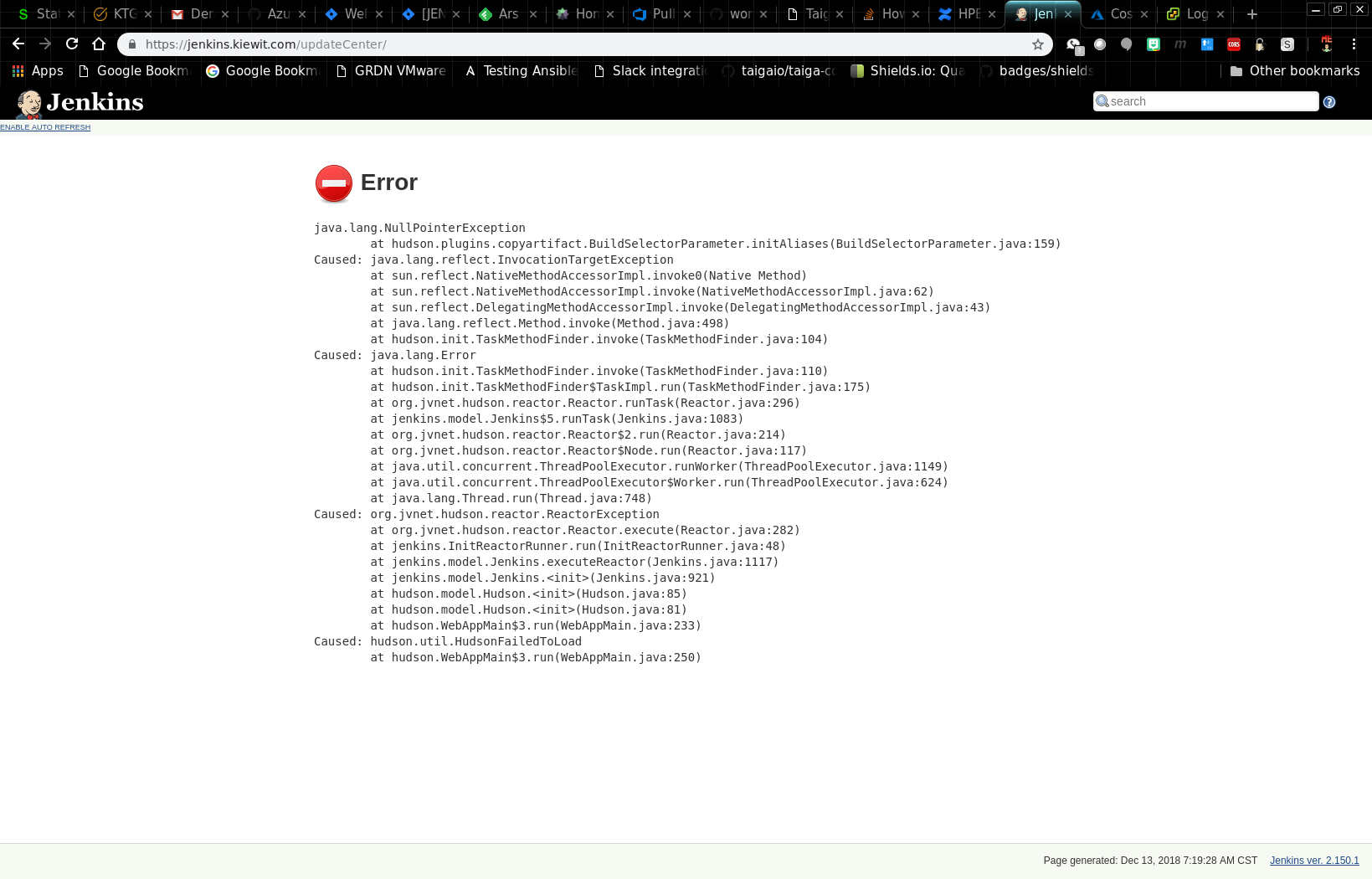Select the Jenkins head logo
This screenshot has height=879, width=1372.
click(29, 102)
